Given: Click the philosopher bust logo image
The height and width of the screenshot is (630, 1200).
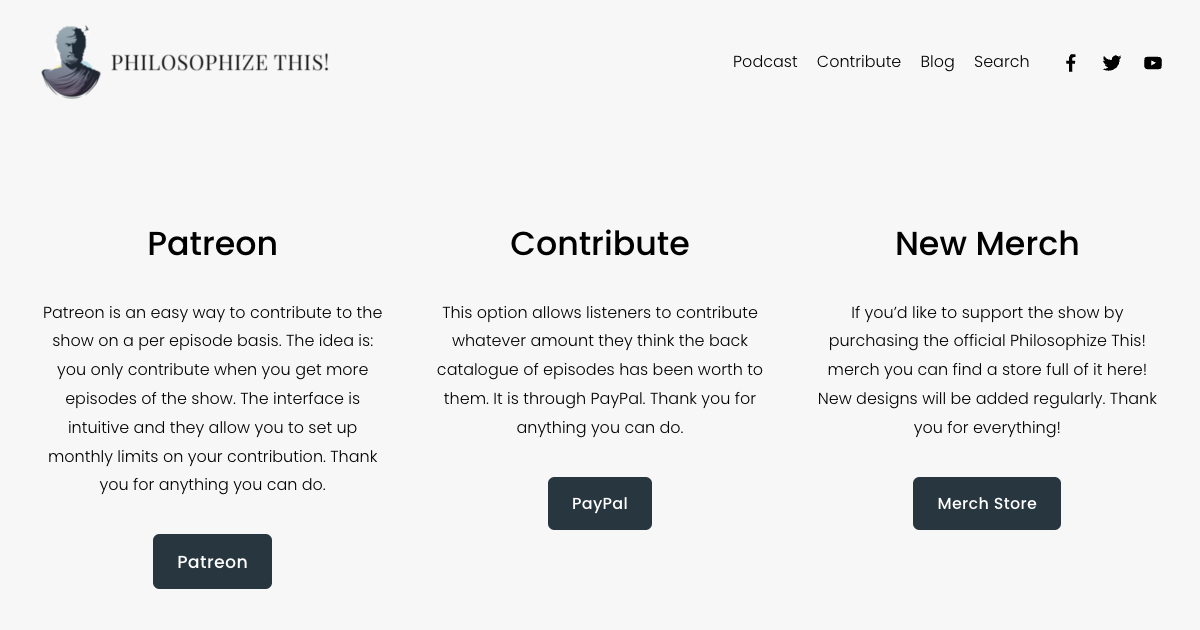Looking at the screenshot, I should pos(70,62).
